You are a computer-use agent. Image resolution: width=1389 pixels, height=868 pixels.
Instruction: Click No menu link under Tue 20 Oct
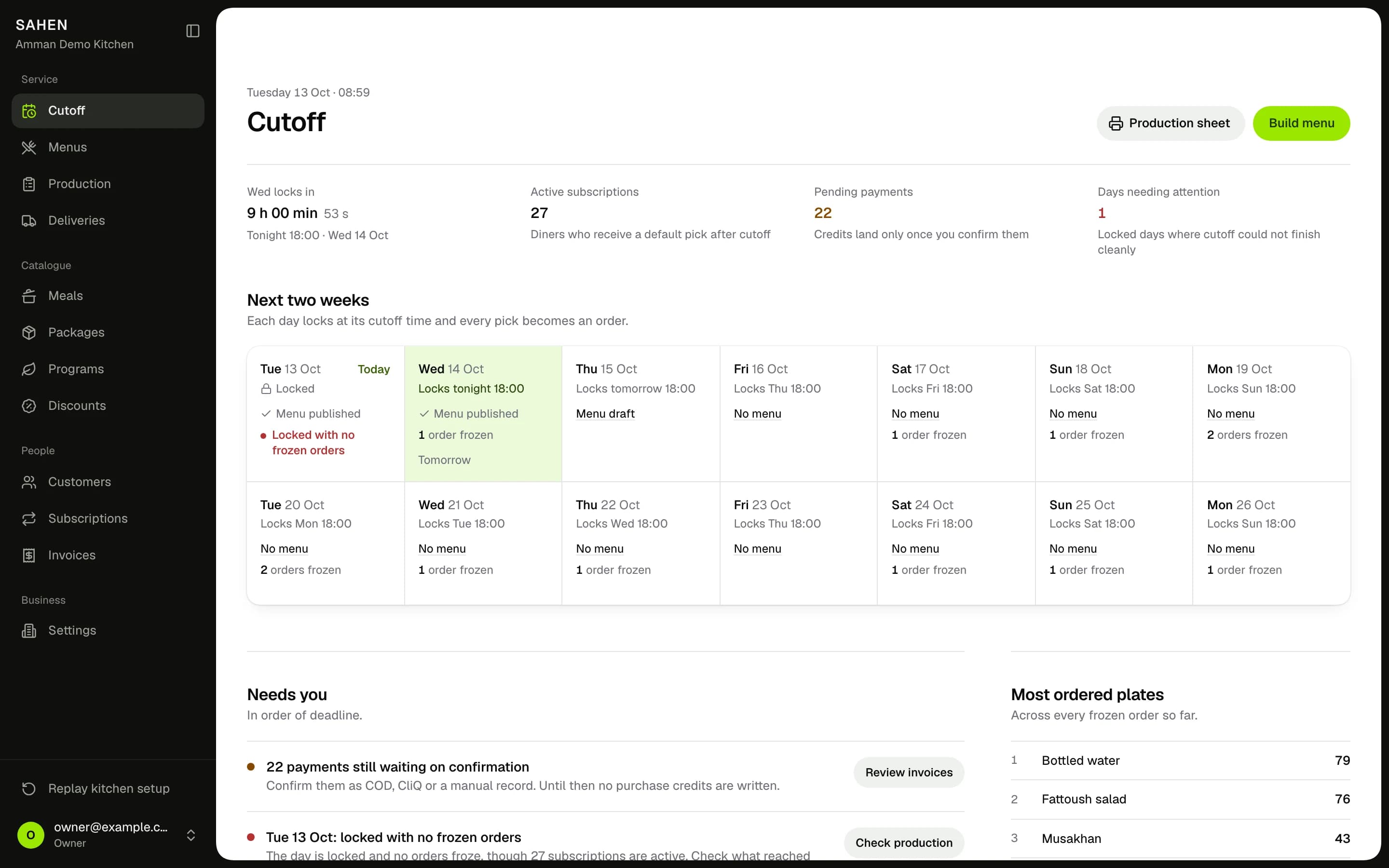(284, 549)
